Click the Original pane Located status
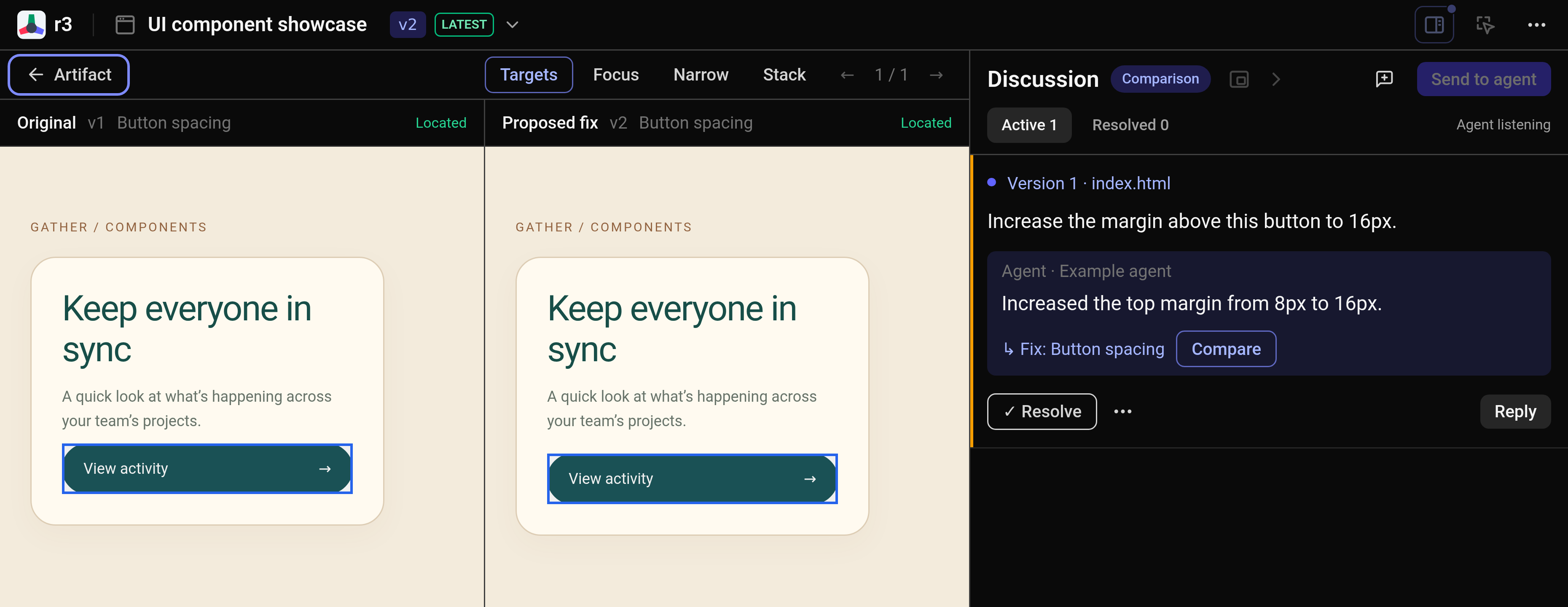 [441, 123]
